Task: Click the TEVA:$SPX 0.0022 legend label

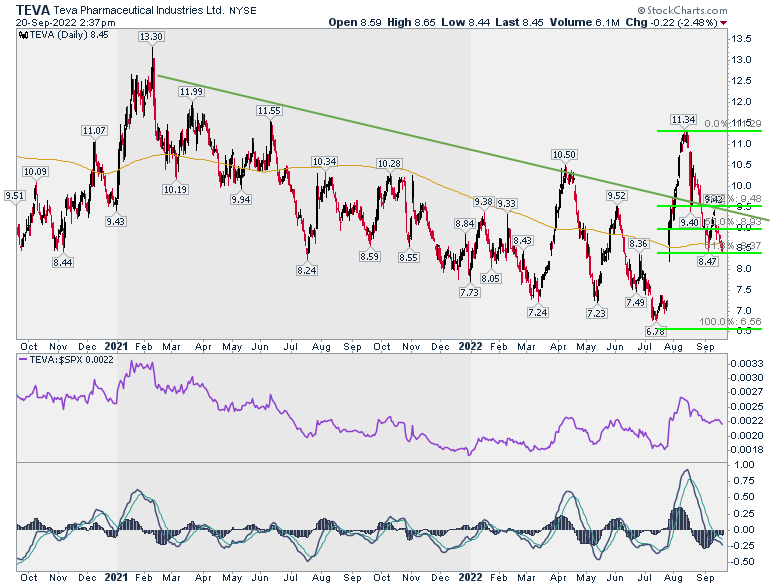Action: [72, 360]
